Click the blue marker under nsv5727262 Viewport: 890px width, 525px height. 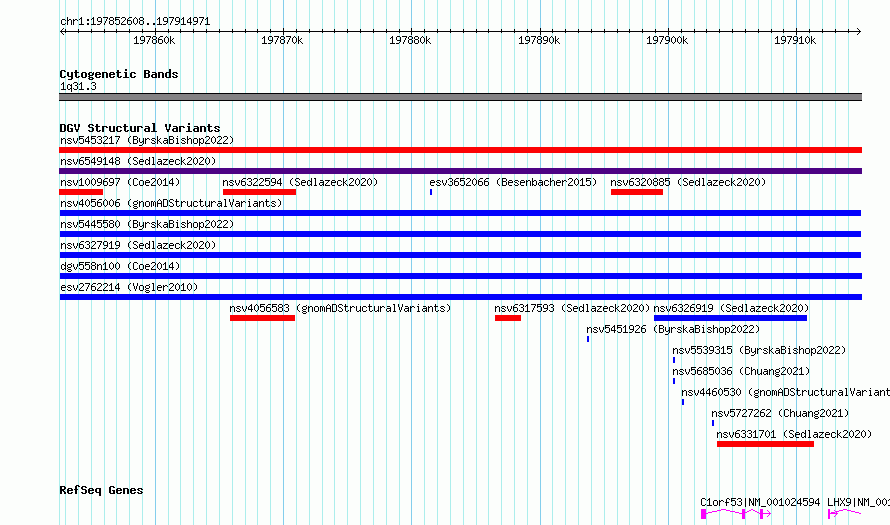coord(713,423)
